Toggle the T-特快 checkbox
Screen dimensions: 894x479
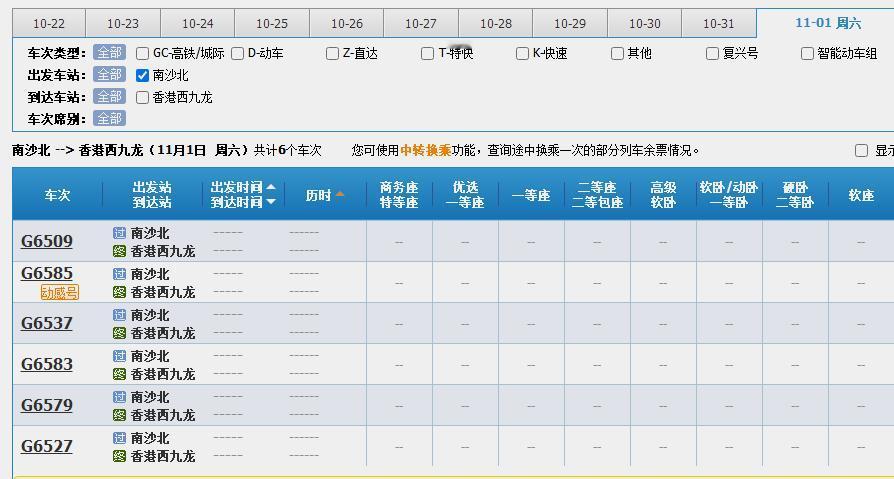[x=427, y=54]
